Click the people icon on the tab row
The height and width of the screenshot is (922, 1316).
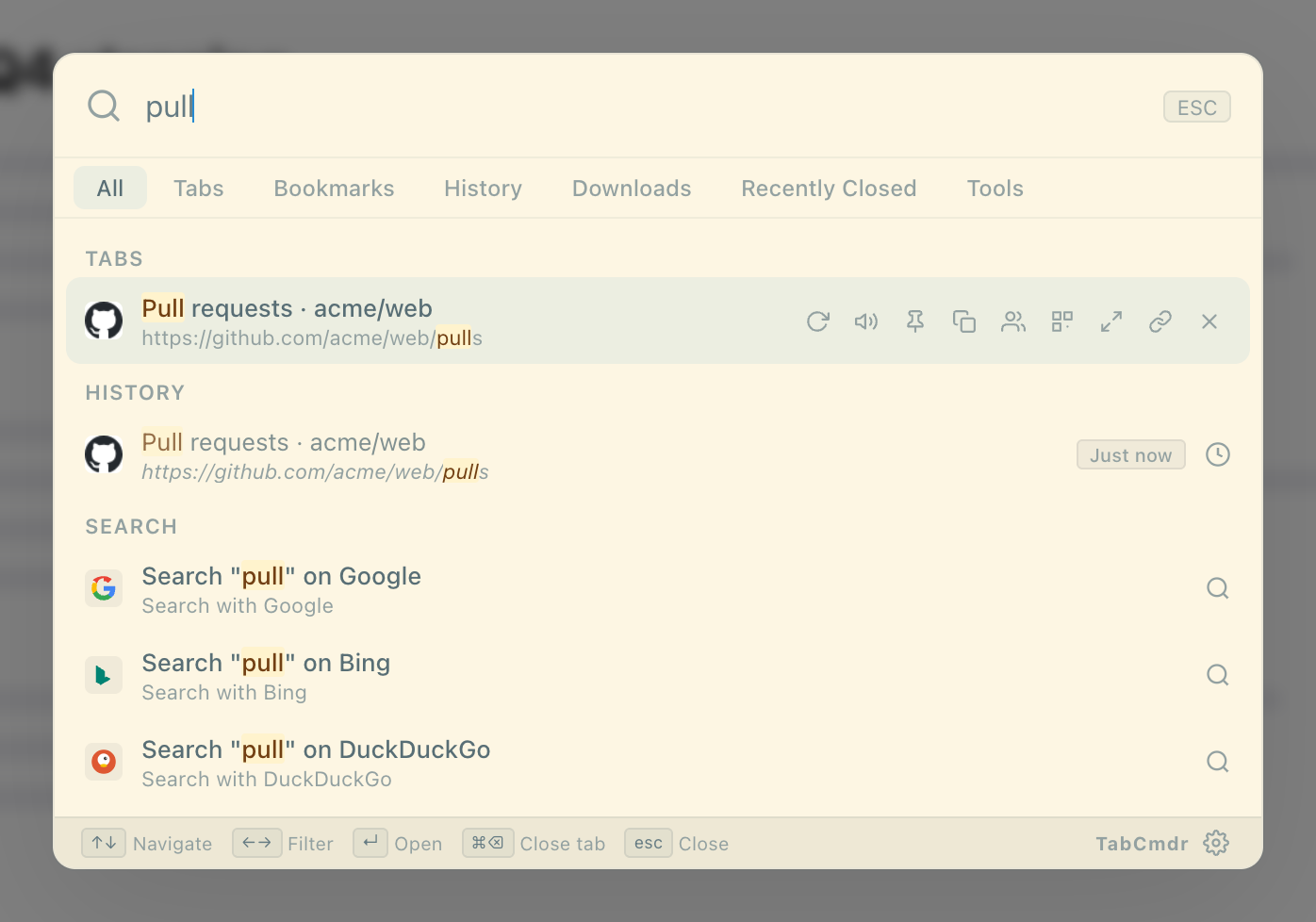point(1013,321)
